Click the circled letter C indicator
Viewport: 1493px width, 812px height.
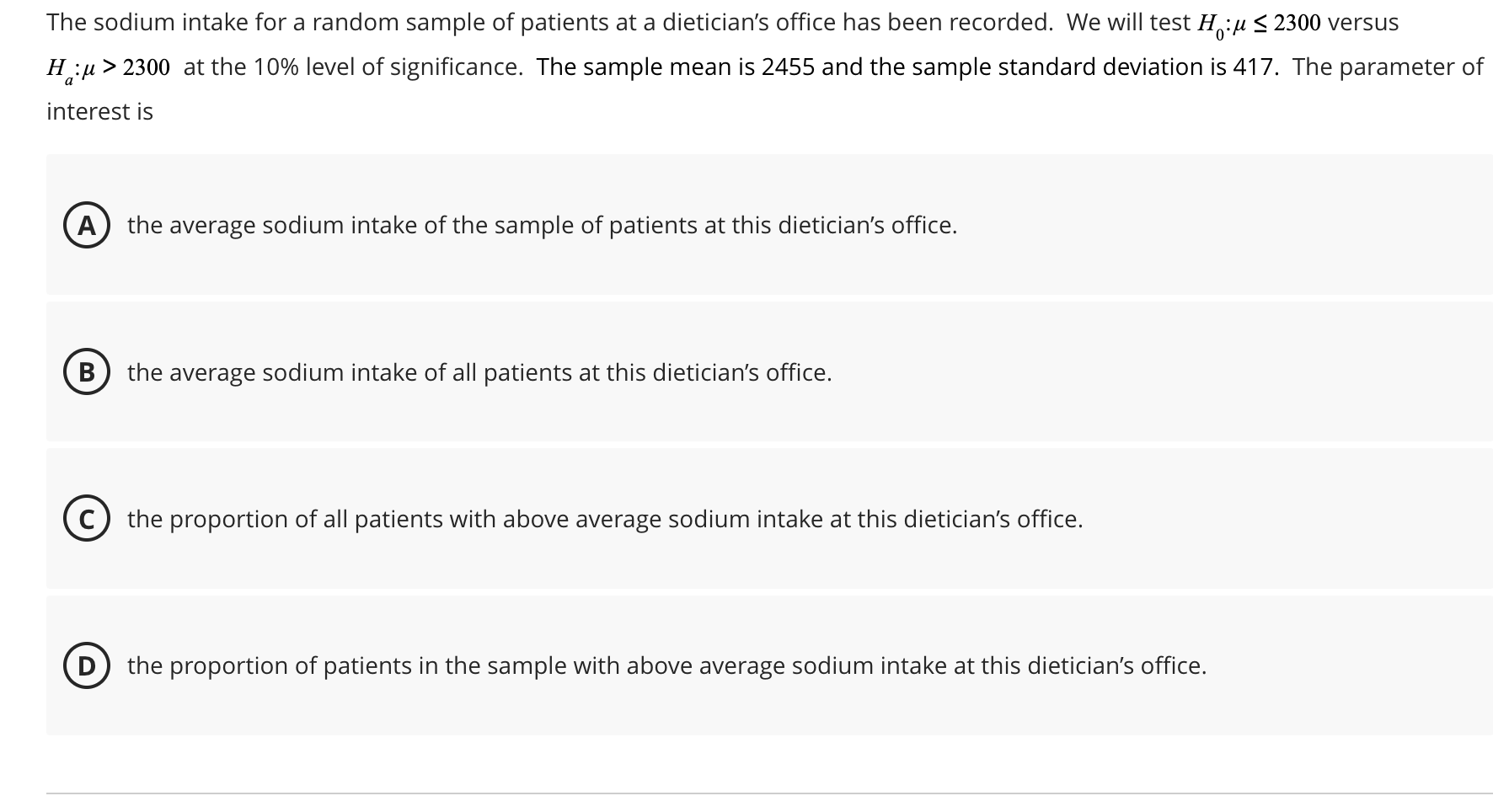coord(88,520)
